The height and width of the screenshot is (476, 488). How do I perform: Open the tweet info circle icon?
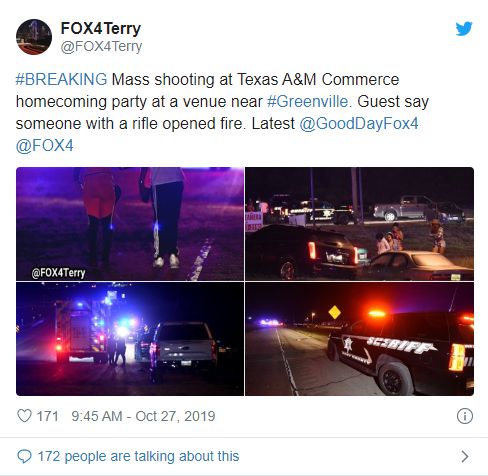[x=465, y=416]
